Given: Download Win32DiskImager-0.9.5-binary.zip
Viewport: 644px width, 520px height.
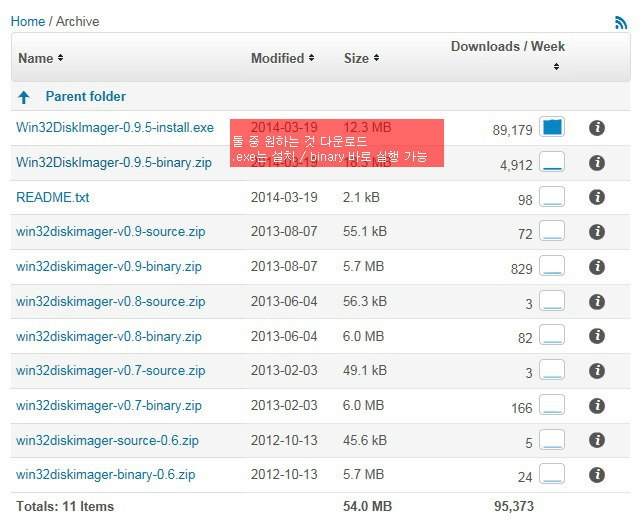Looking at the screenshot, I should pos(114,163).
